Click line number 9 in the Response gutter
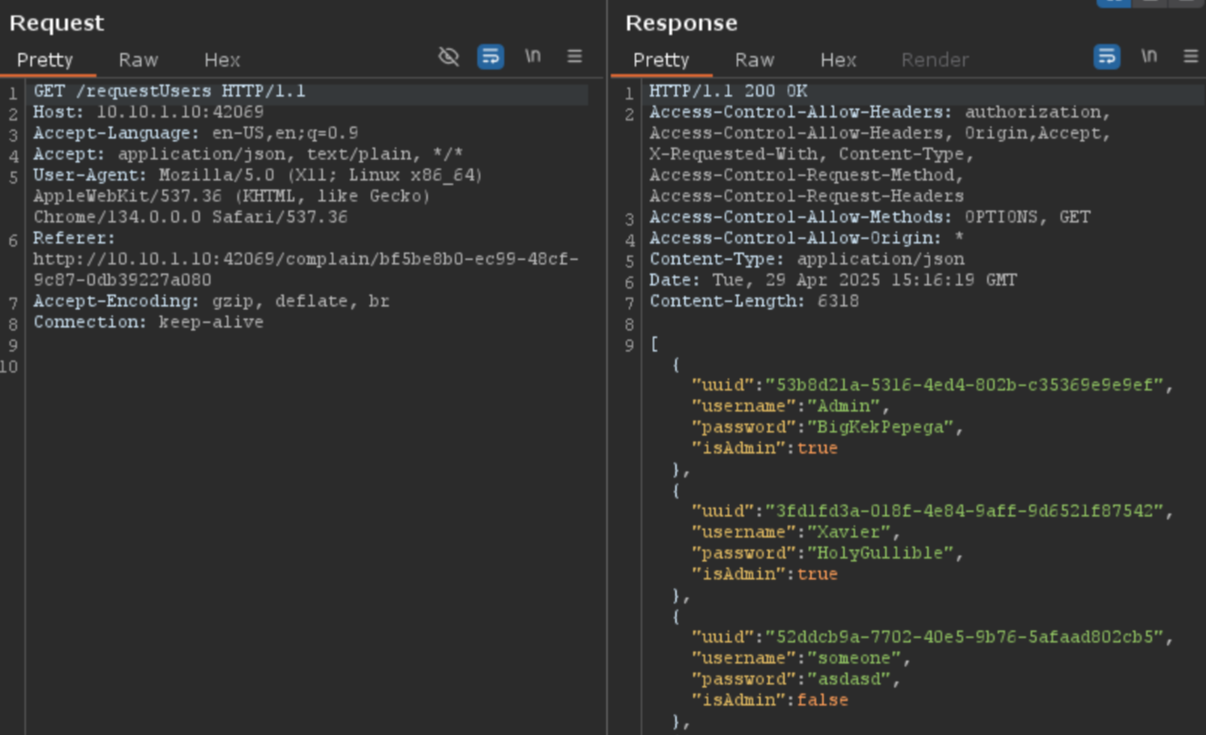The height and width of the screenshot is (735, 1206). [629, 345]
